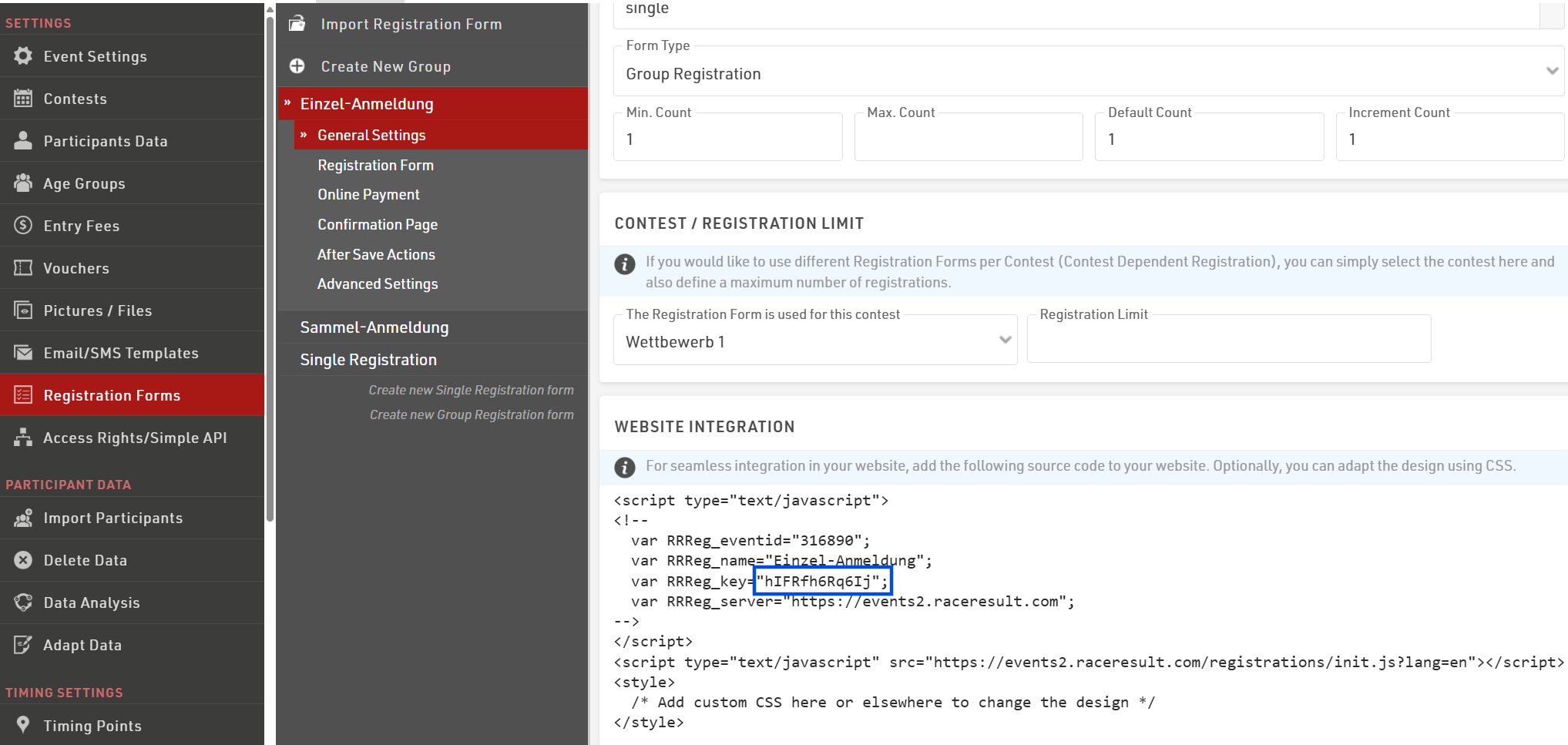This screenshot has height=745, width=1568.
Task: Open the Registration Form submenu item
Action: 375,165
